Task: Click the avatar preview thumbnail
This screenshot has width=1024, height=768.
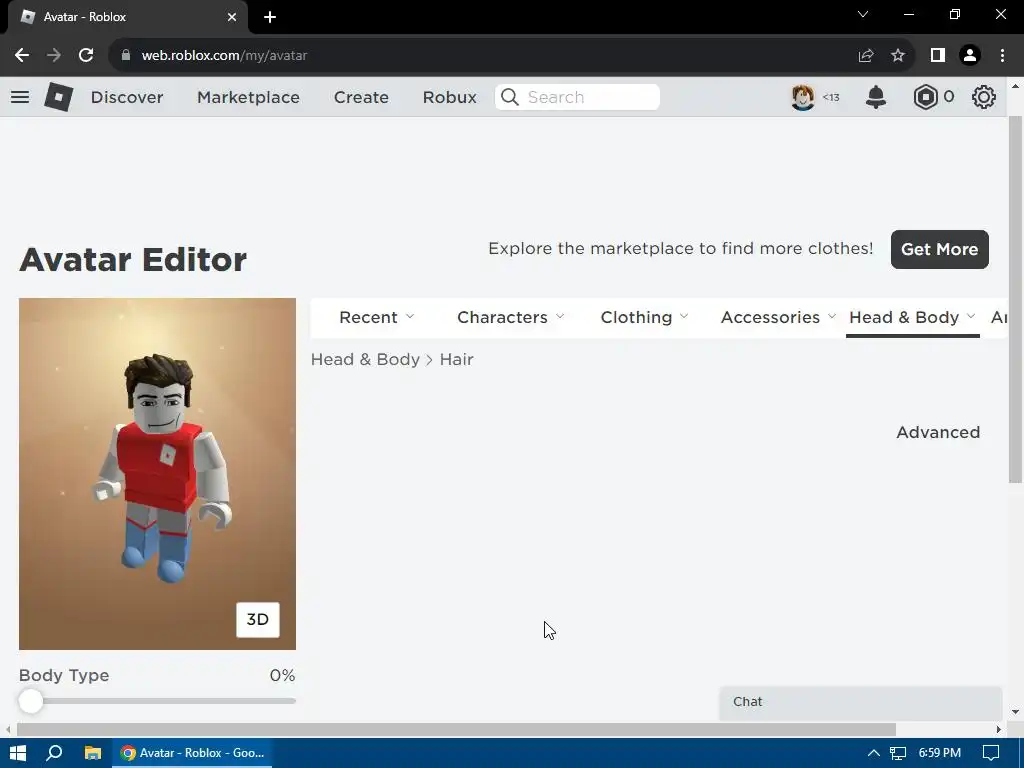Action: point(157,474)
